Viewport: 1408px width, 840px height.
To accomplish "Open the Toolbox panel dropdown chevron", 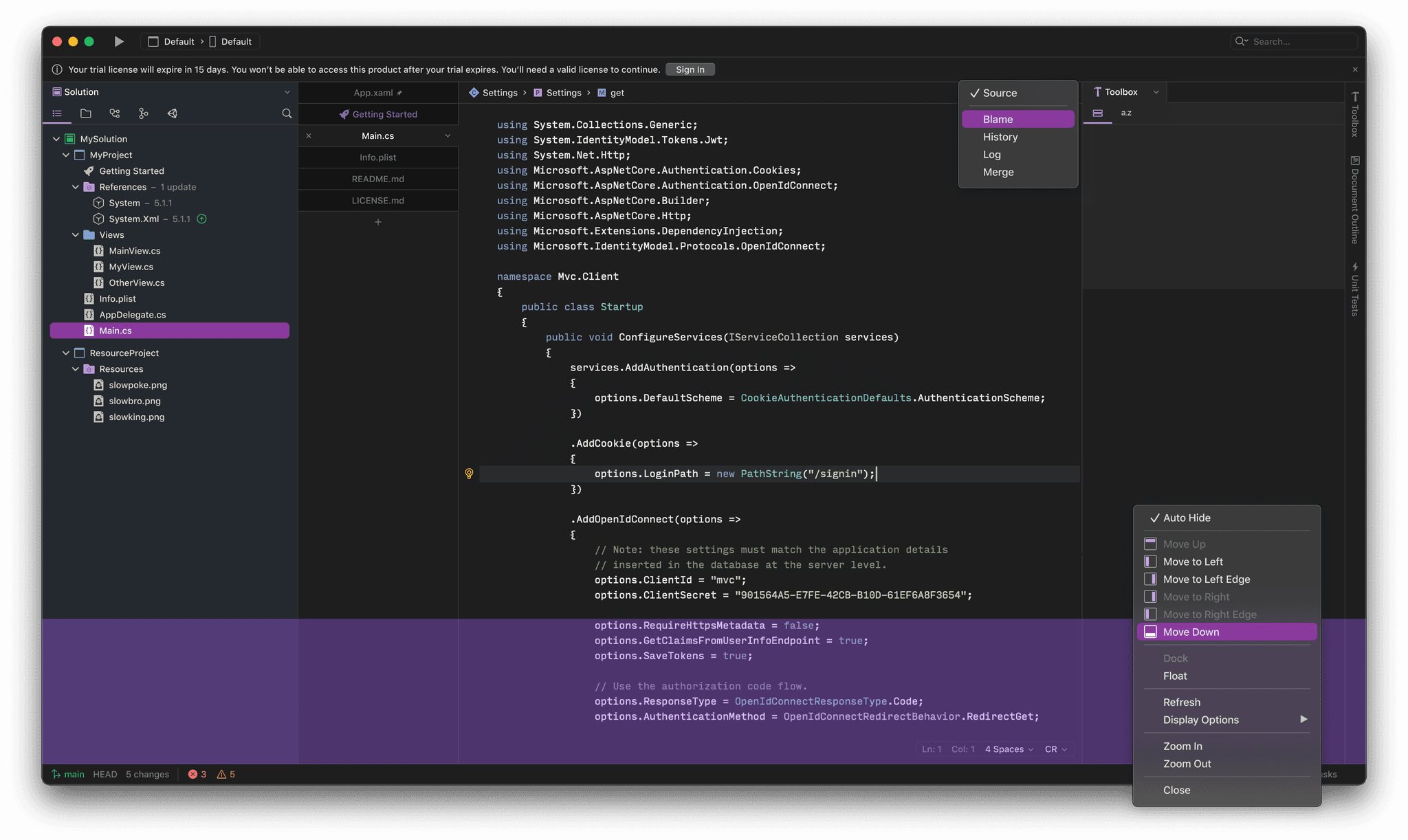I will point(1156,92).
